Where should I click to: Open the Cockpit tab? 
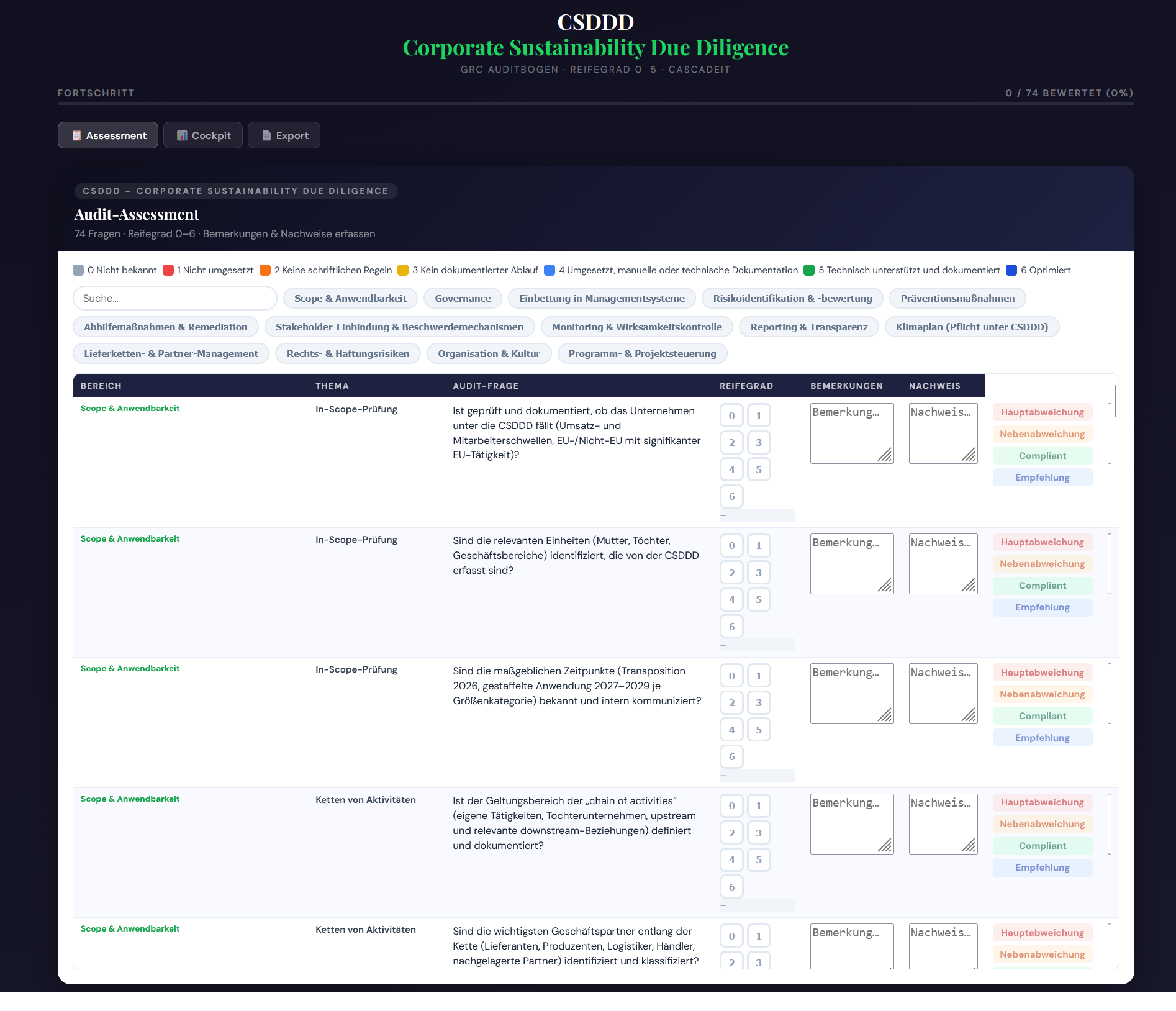coord(203,135)
